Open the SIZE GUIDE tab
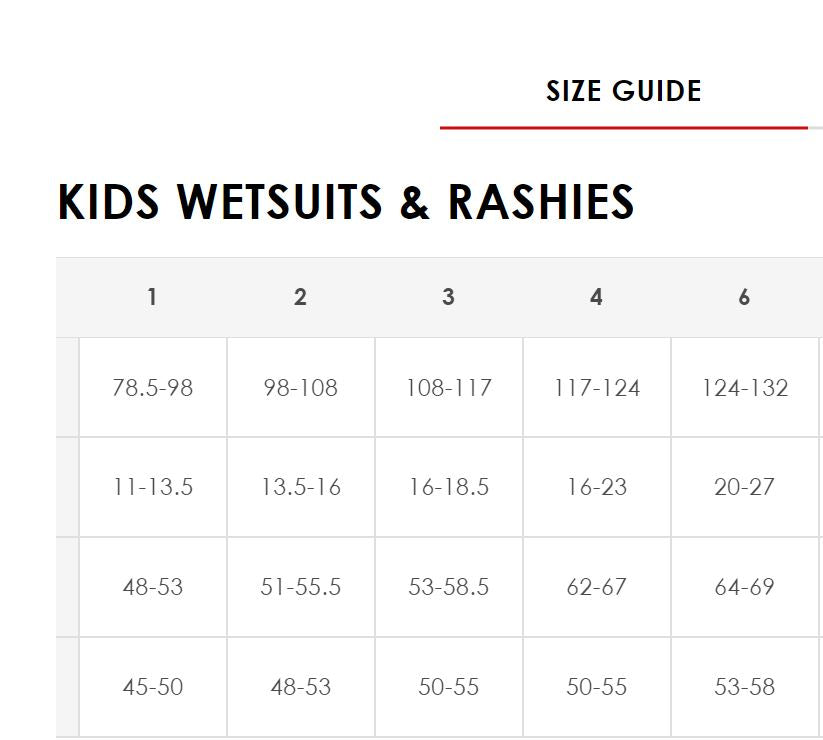 (x=623, y=92)
